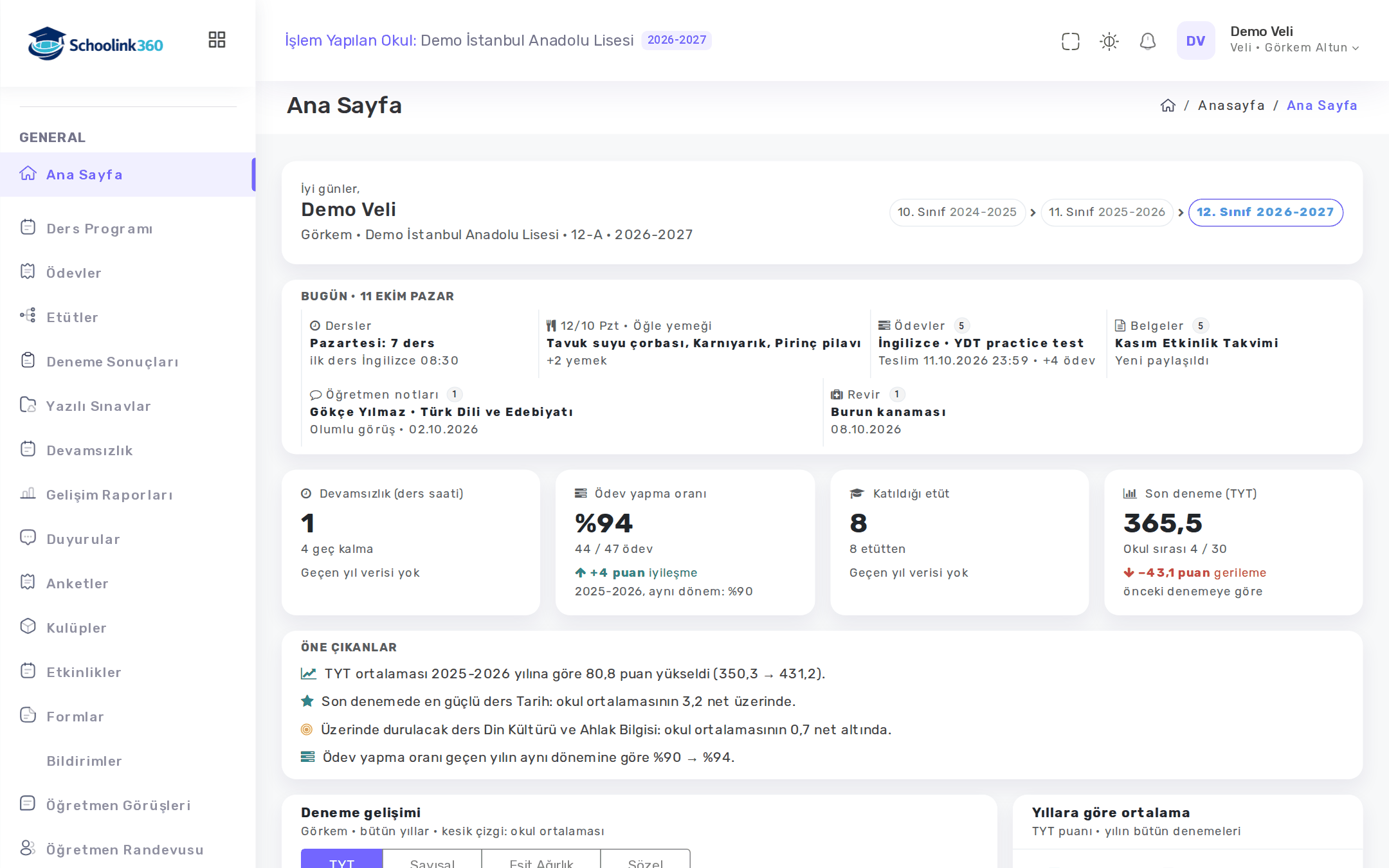1389x868 pixels.
Task: Switch to the Sayısal exam tab
Action: click(x=432, y=859)
